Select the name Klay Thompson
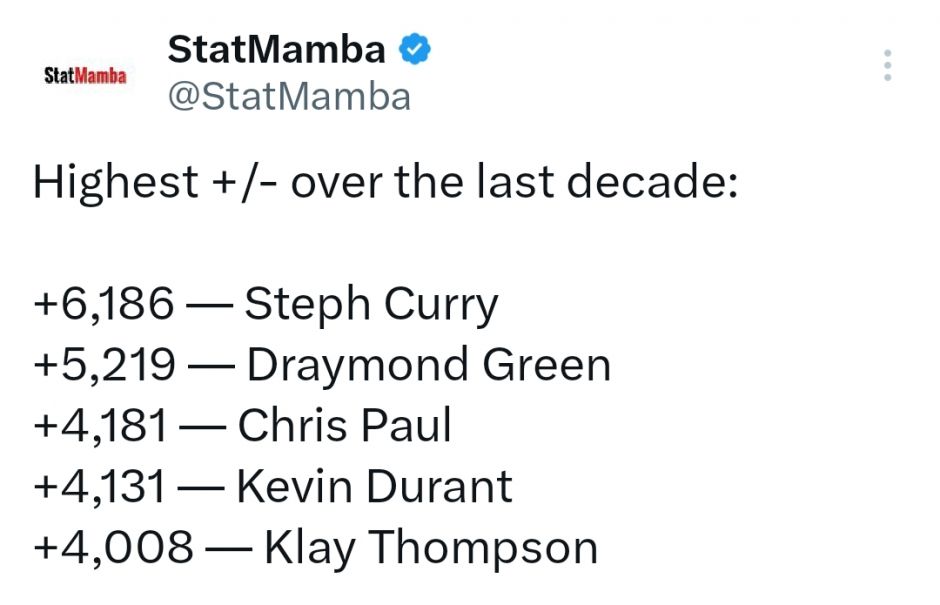940x605 pixels. [x=430, y=547]
